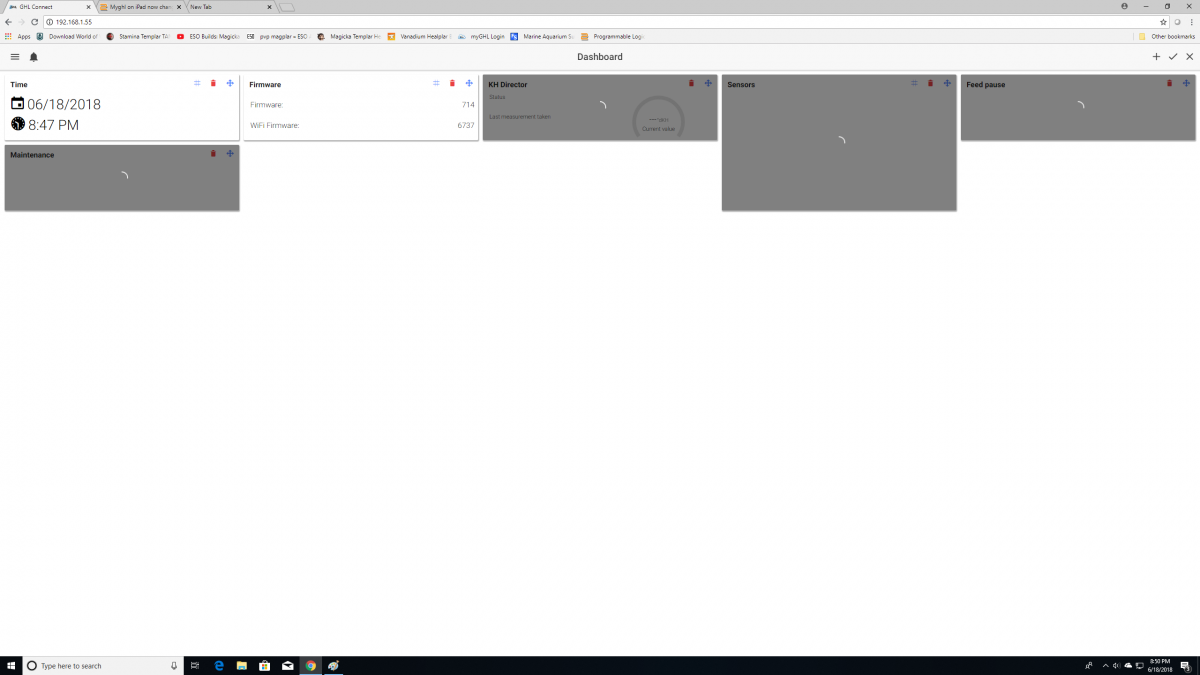Click the WiFi Firmware value 6737
The height and width of the screenshot is (675, 1200).
(x=466, y=125)
